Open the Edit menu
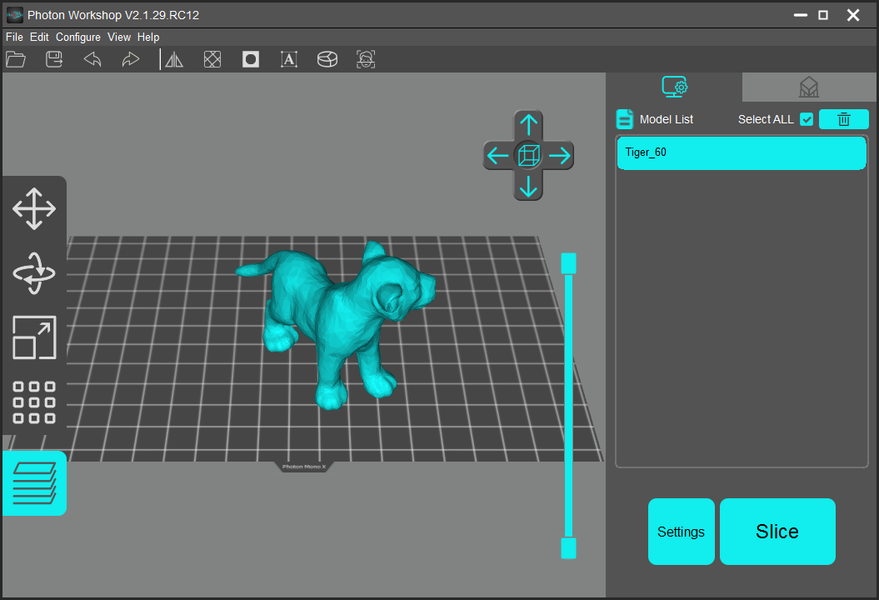The image size is (879, 600). 39,37
